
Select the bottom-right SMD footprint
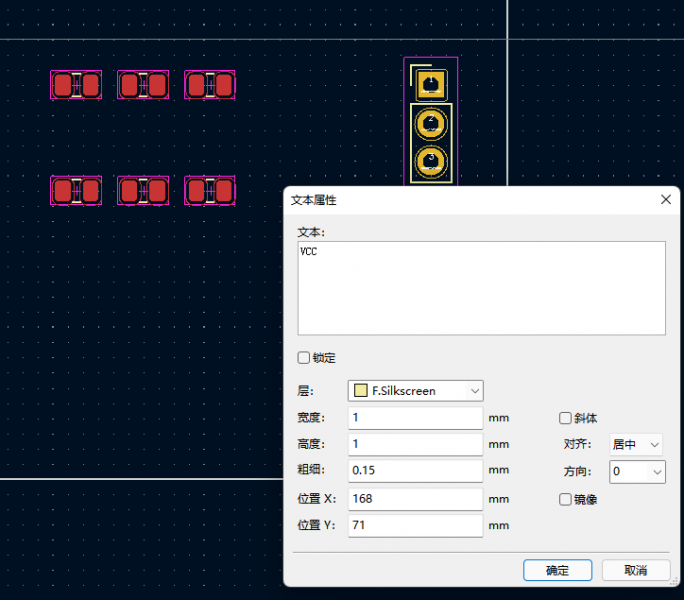(210, 191)
